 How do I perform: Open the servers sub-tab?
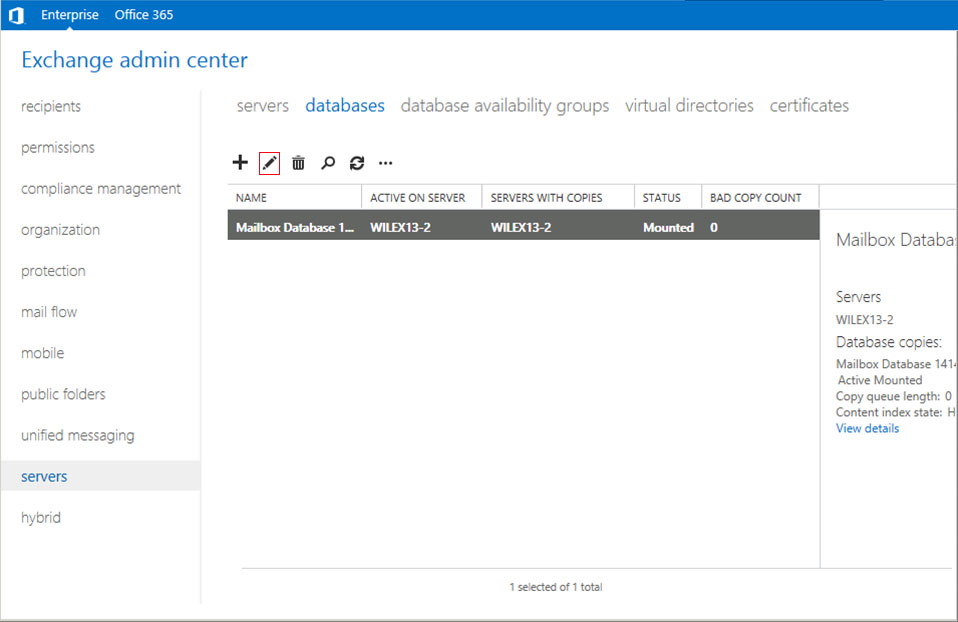[x=263, y=105]
